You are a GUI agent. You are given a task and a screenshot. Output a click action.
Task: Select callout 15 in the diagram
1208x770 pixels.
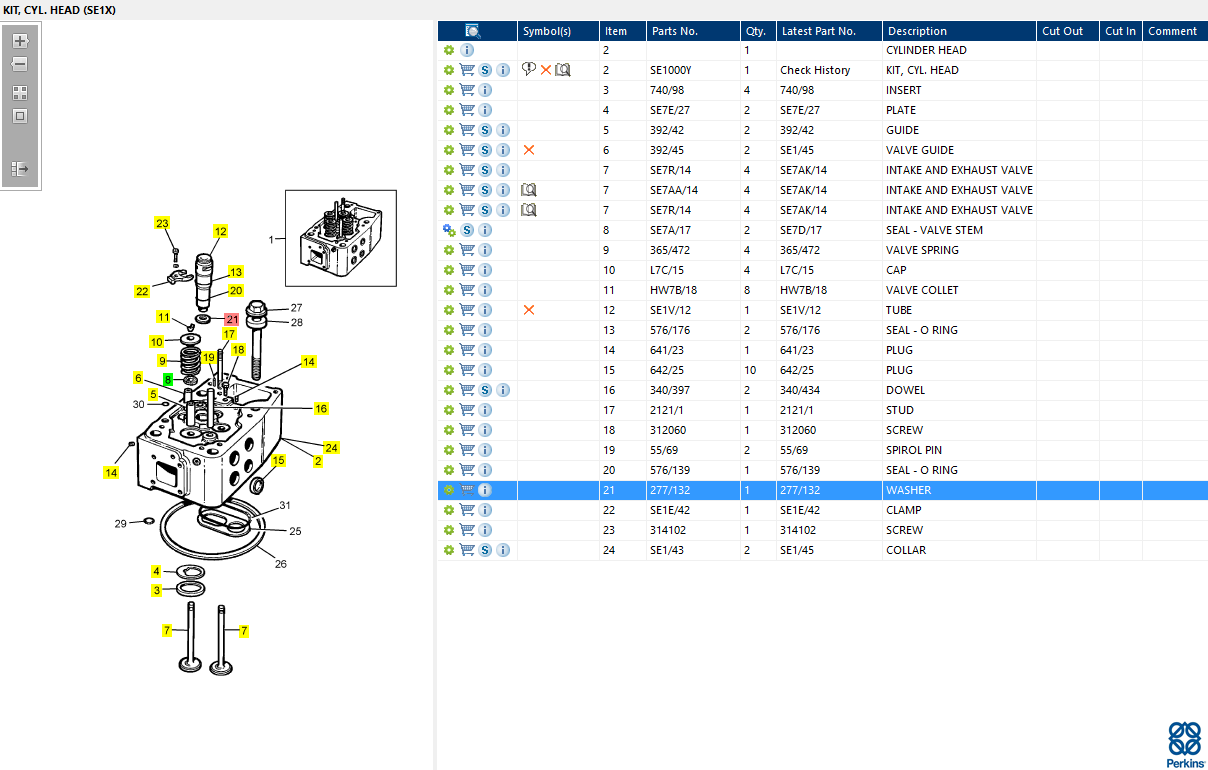coord(279,460)
